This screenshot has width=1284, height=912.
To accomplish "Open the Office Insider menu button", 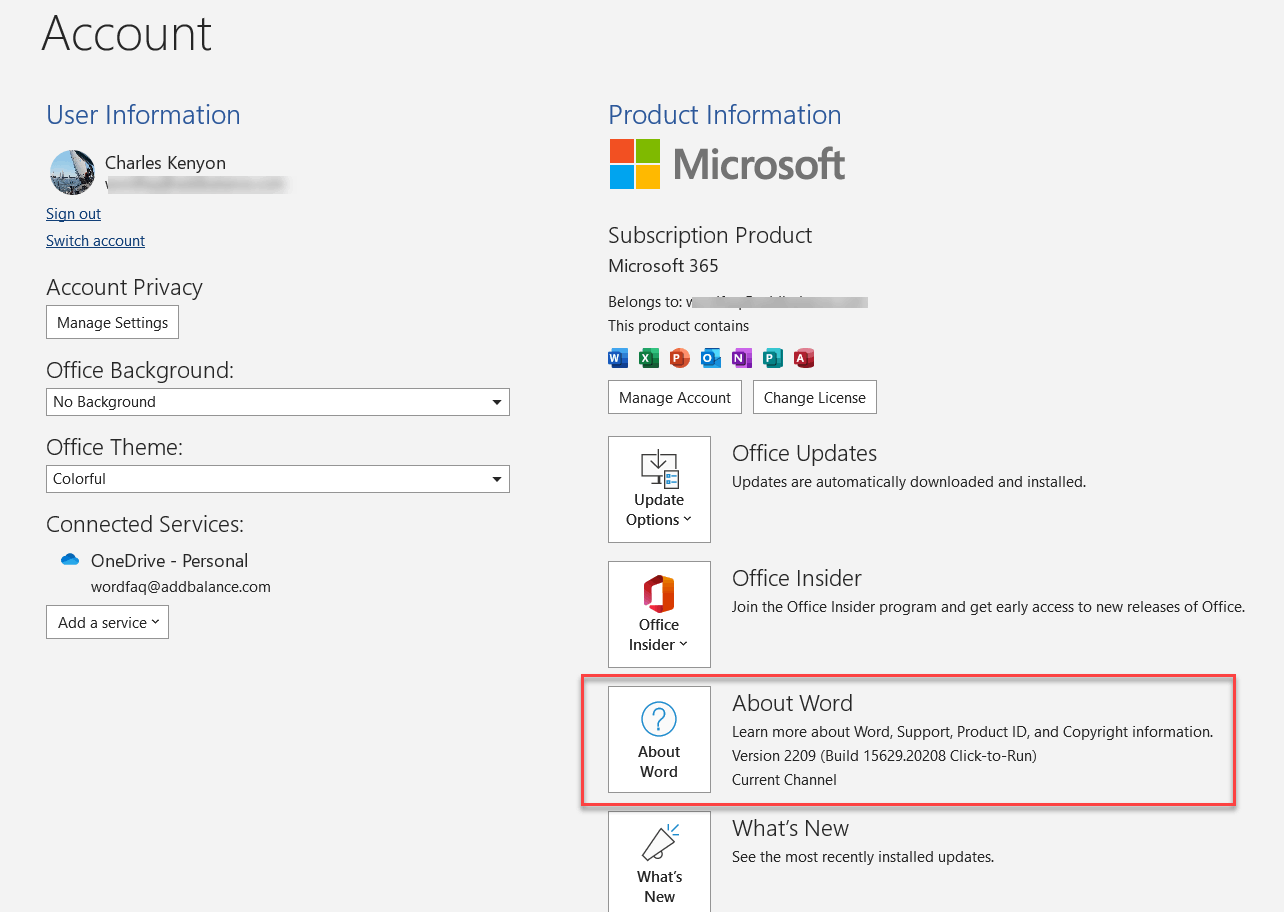I will (x=659, y=614).
